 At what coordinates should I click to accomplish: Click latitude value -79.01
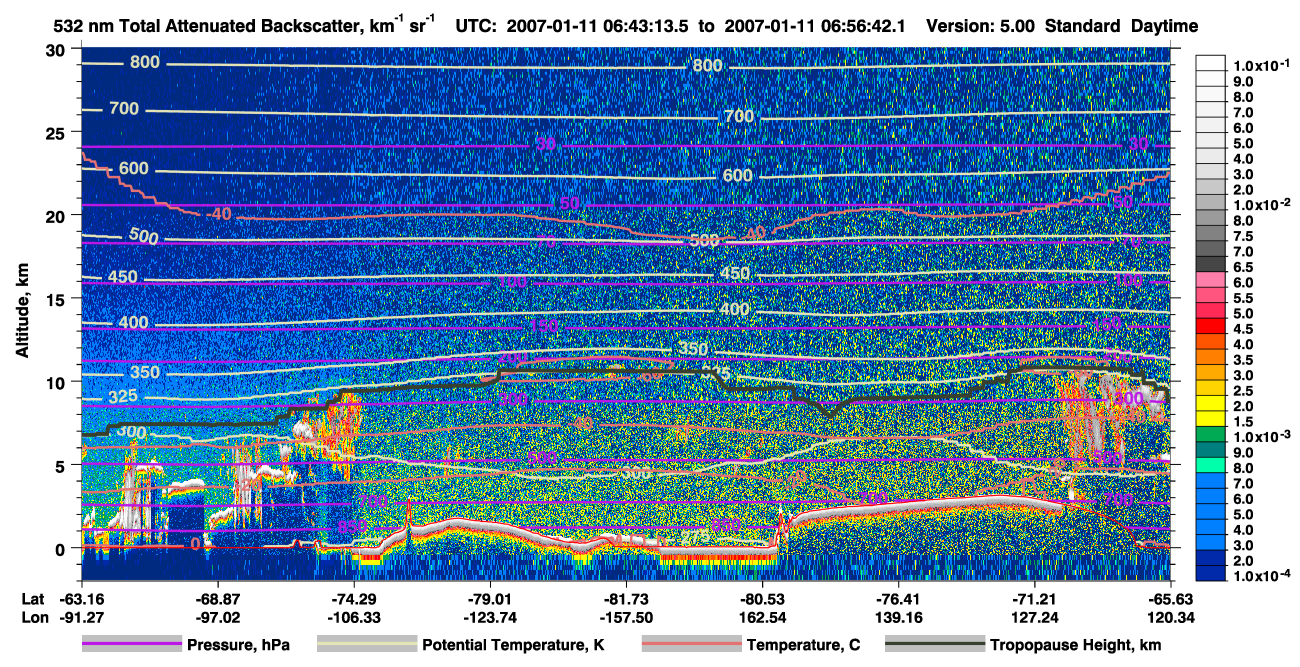tap(489, 600)
